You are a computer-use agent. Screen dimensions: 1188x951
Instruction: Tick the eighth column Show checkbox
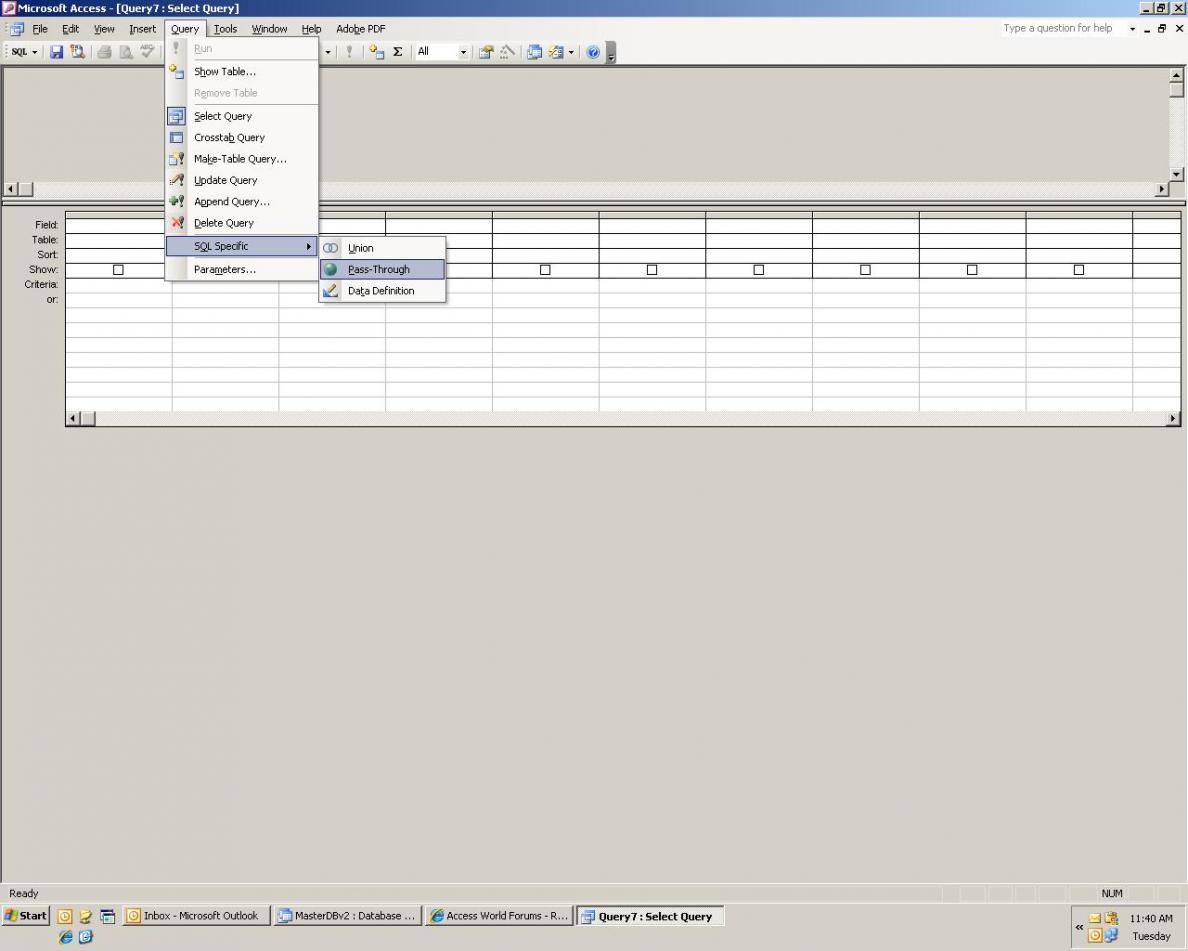[x=865, y=270]
